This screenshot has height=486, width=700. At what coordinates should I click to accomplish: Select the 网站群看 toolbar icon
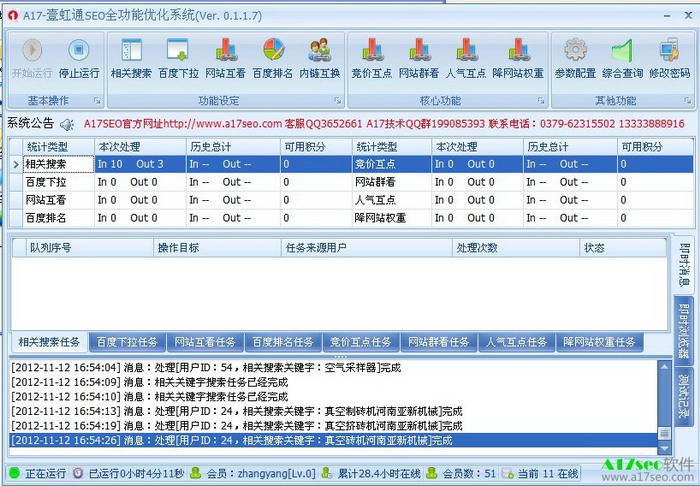tap(419, 50)
